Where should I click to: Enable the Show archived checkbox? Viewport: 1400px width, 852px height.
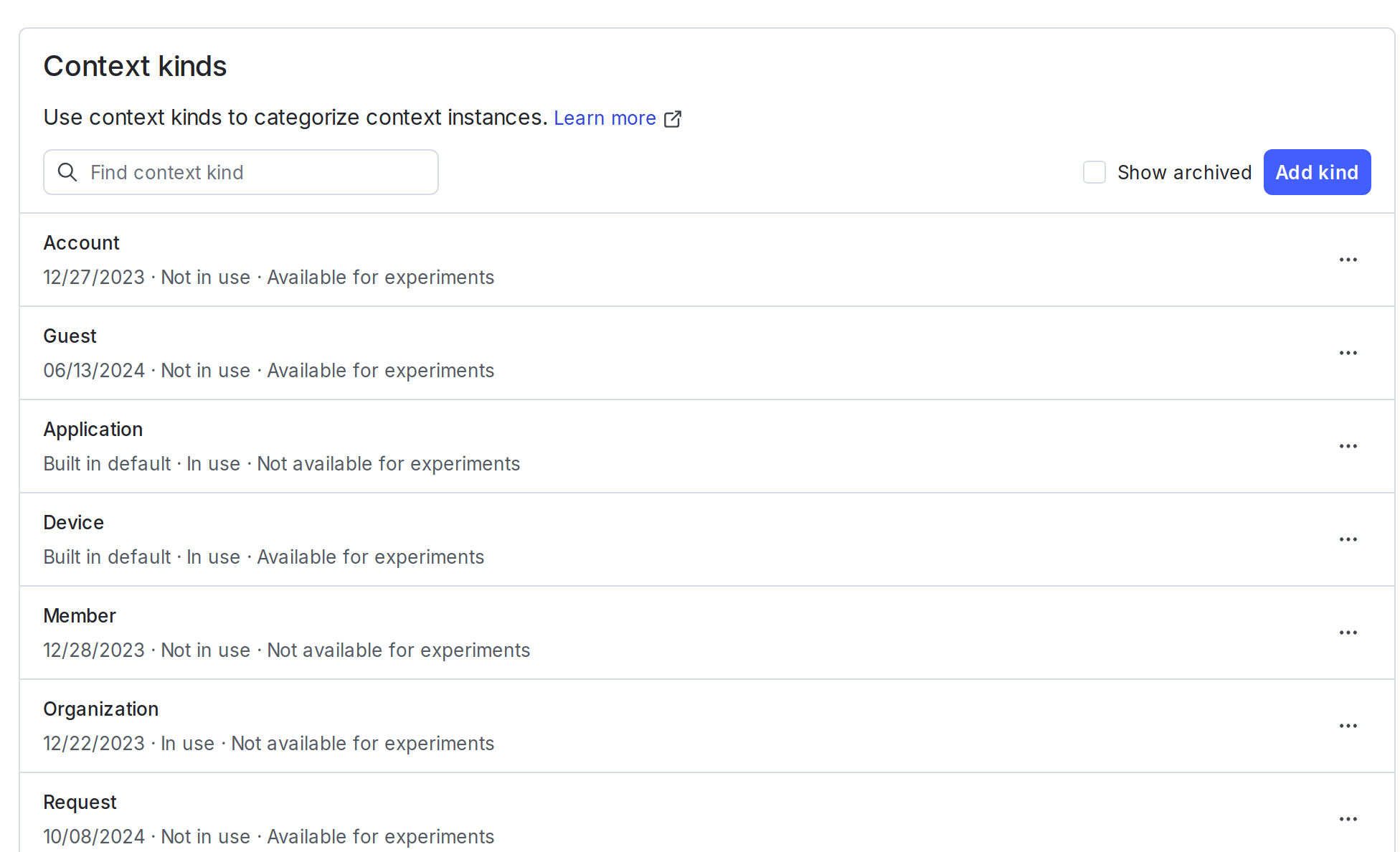tap(1094, 172)
